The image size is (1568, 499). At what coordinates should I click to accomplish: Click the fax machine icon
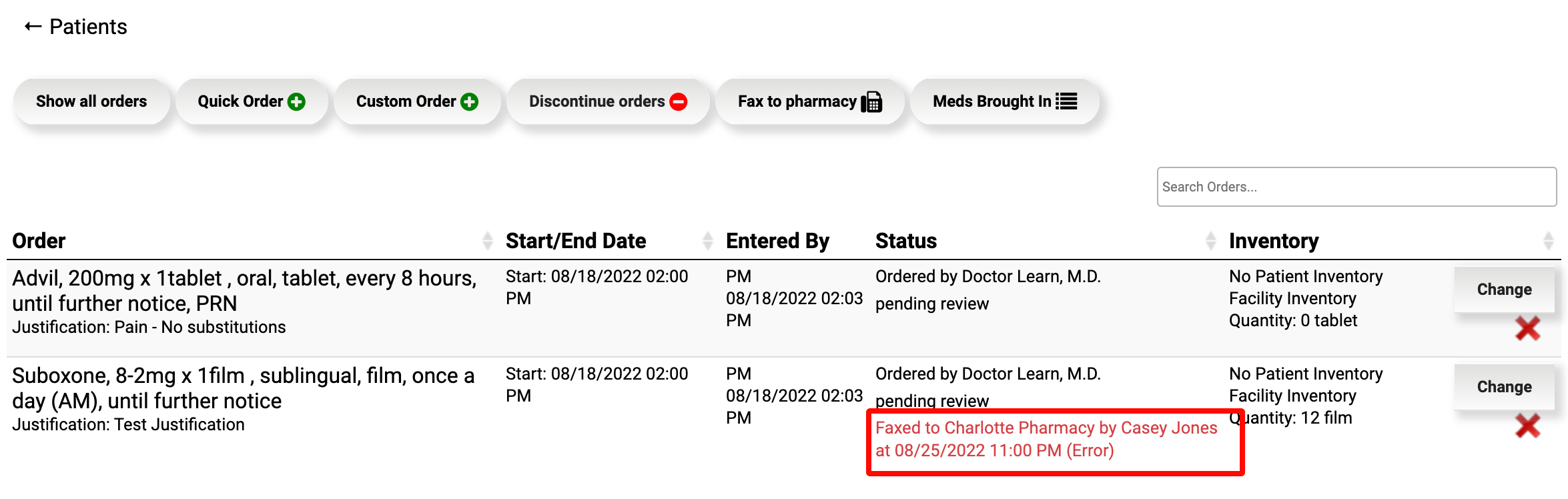tap(871, 102)
